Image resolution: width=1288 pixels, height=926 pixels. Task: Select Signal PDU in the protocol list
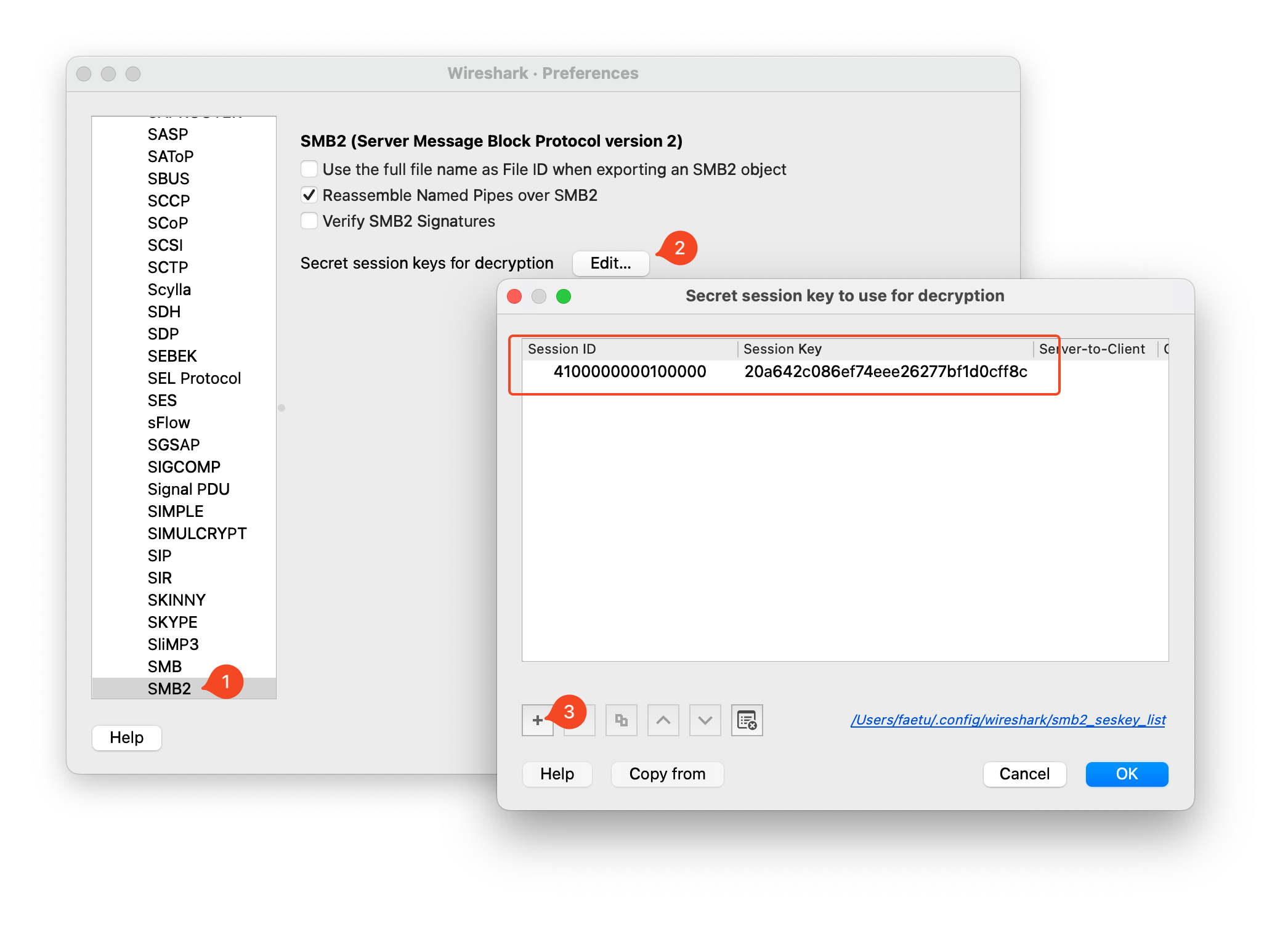point(184,489)
